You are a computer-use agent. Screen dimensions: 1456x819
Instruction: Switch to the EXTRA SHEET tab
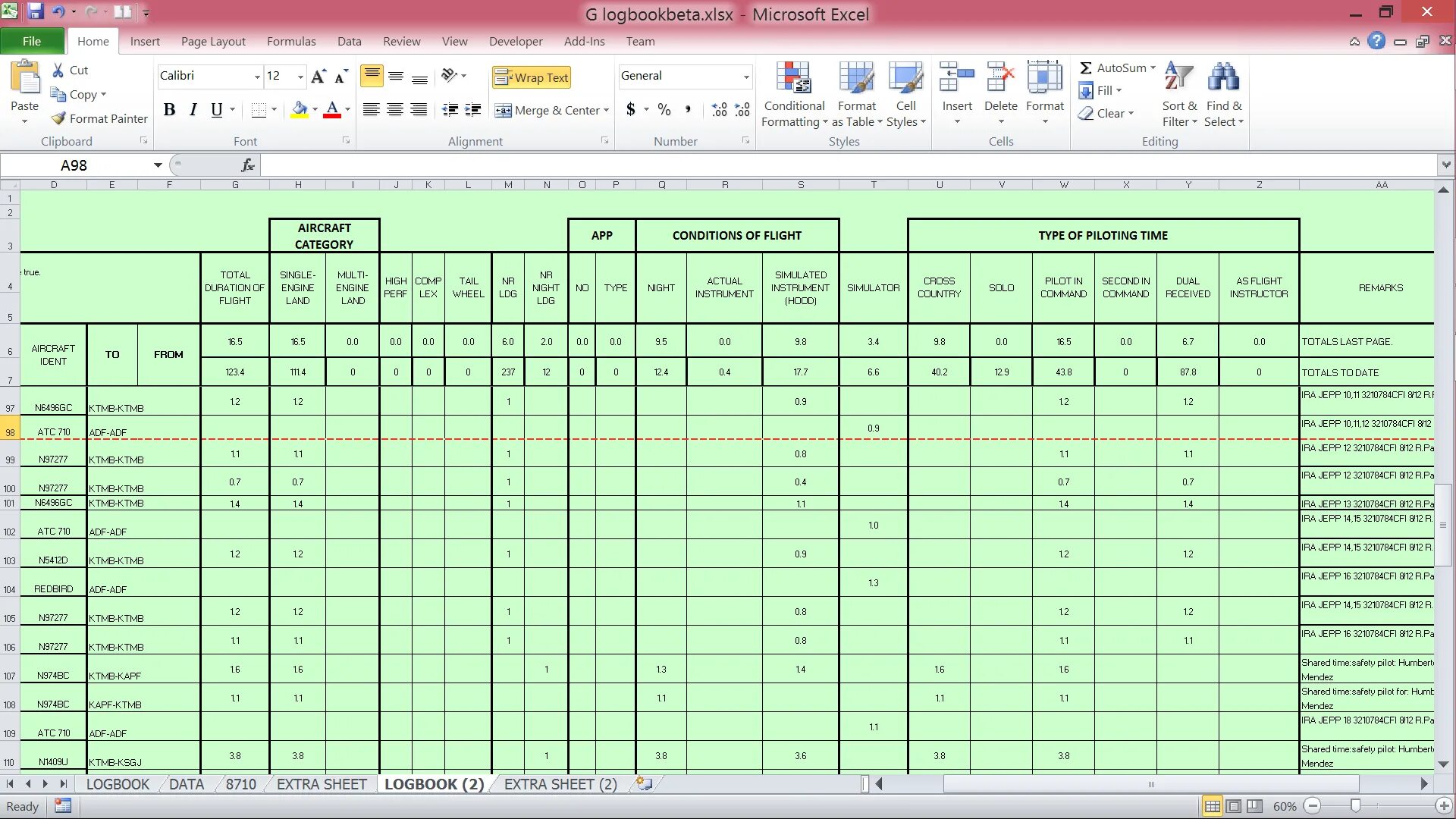(322, 784)
